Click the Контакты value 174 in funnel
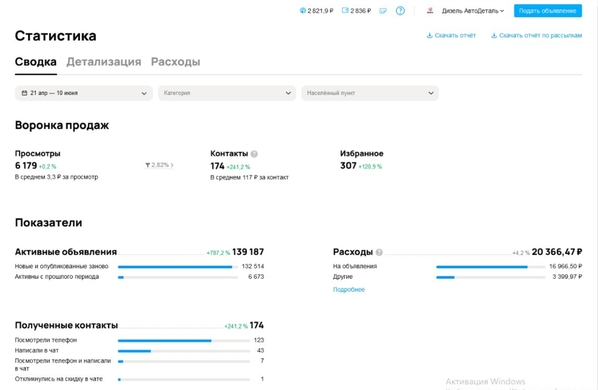598x390 pixels. 217,166
